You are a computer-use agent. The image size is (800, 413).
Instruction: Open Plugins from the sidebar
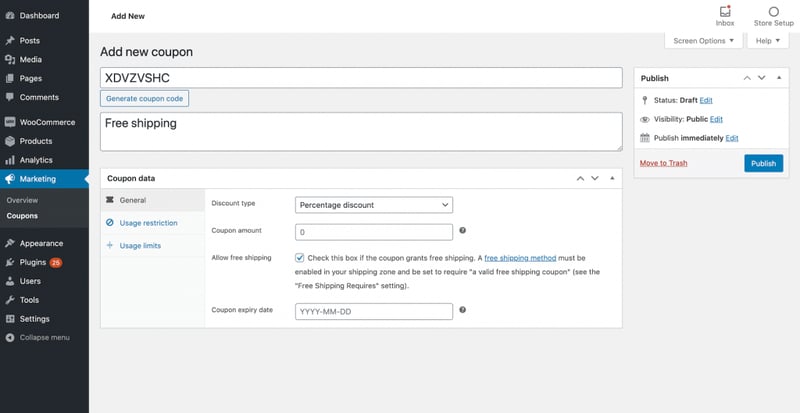(x=40, y=262)
